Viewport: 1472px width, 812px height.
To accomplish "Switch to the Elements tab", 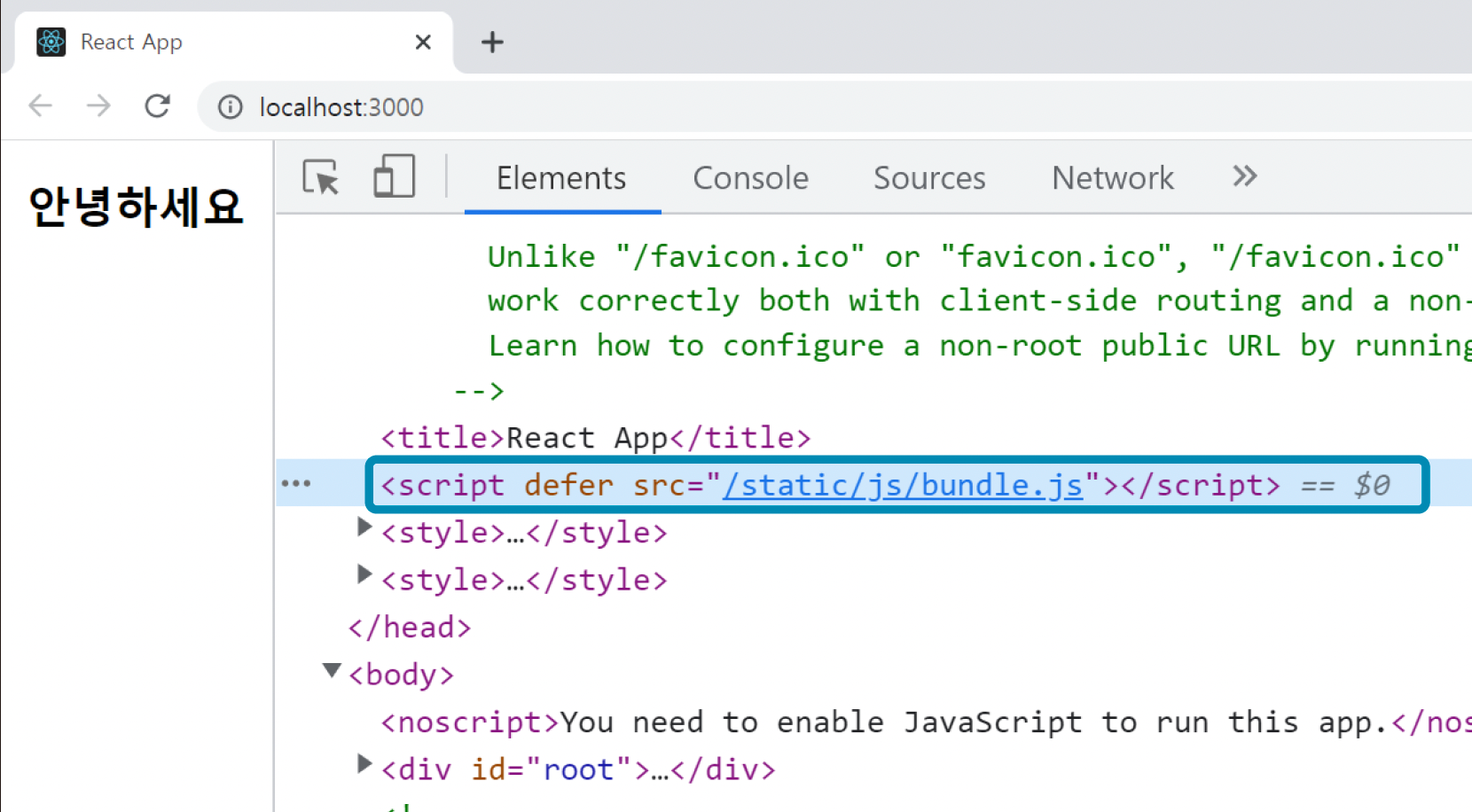I will 561,178.
